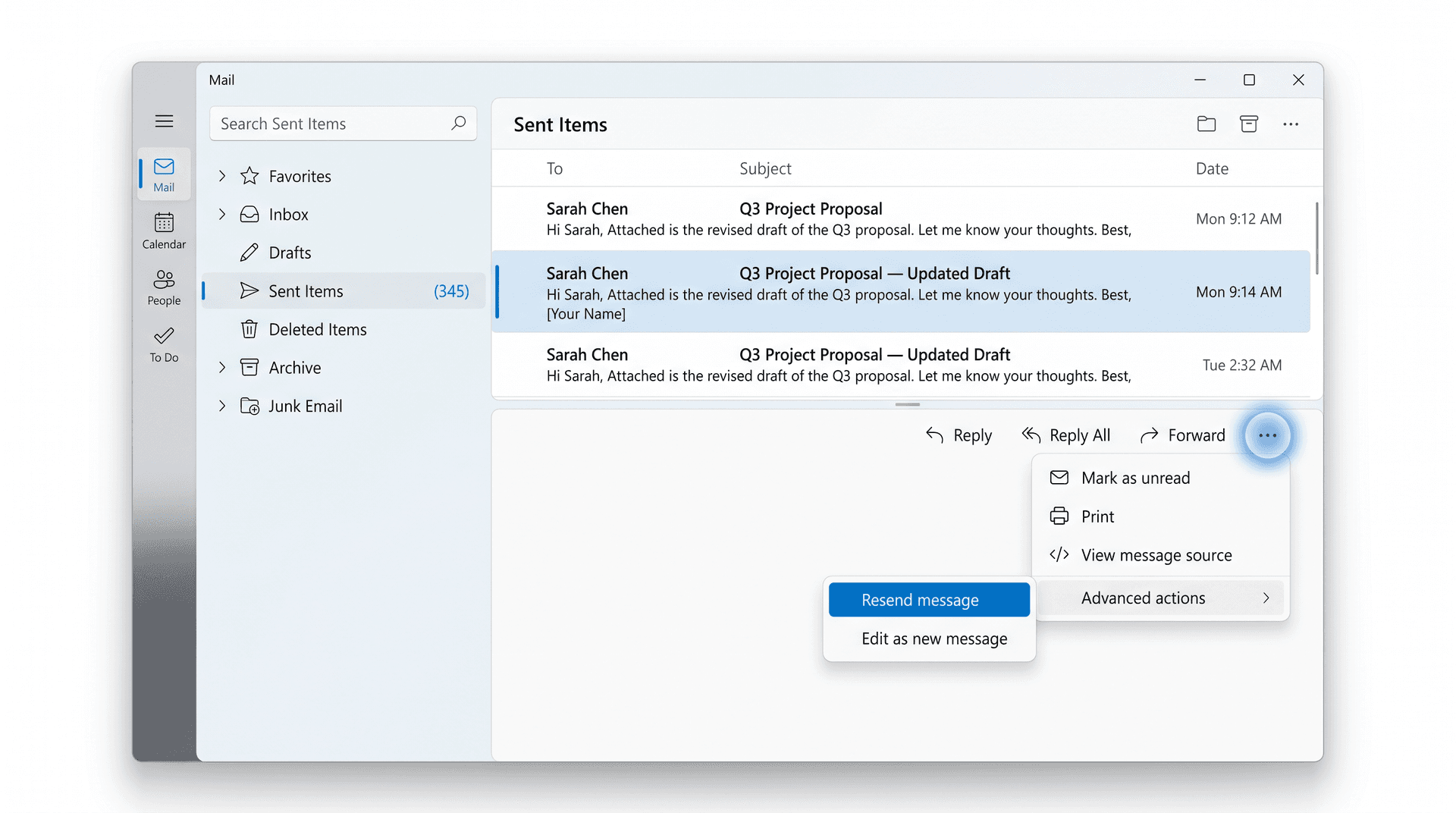This screenshot has height=813, width=1456.
Task: Select the Drafts folder
Action: pos(289,253)
